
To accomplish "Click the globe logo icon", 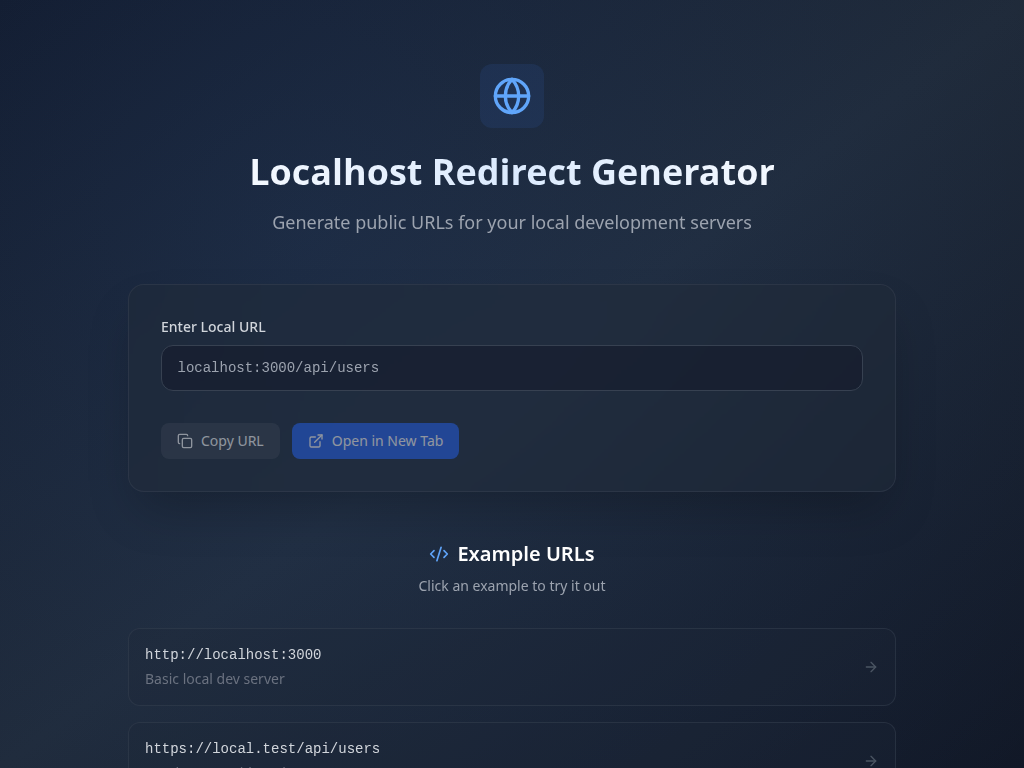I will 512,96.
